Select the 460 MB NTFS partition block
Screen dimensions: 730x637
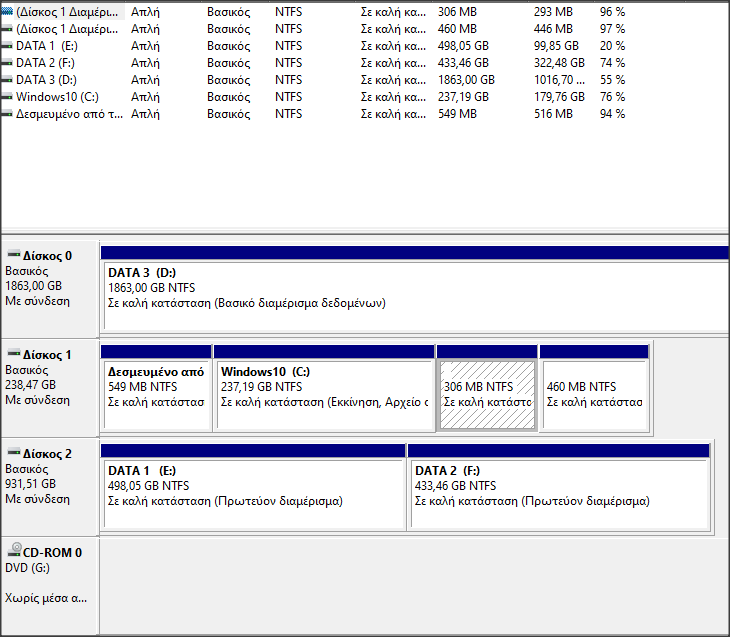(x=593, y=395)
